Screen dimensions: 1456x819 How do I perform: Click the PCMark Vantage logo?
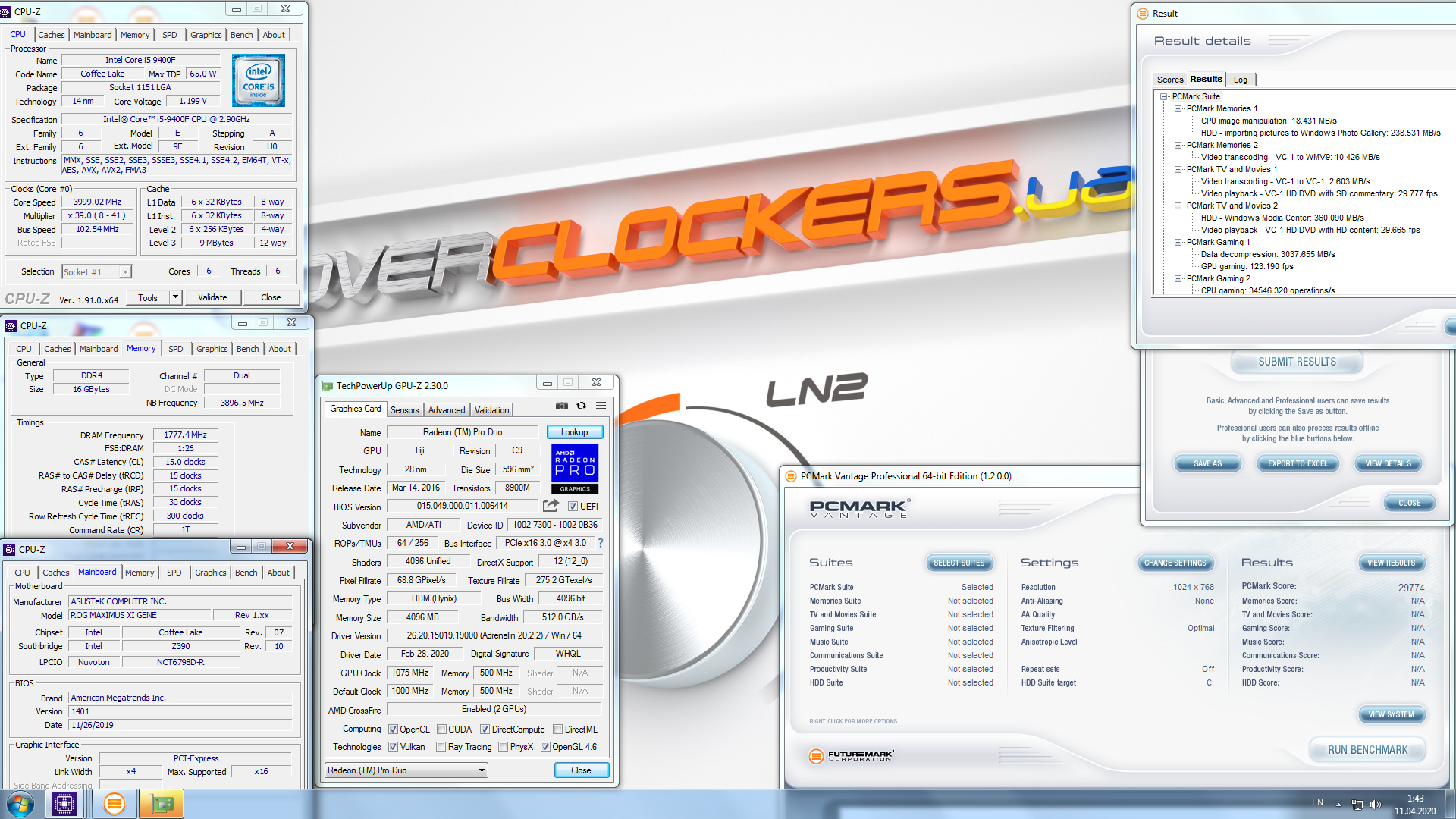860,508
